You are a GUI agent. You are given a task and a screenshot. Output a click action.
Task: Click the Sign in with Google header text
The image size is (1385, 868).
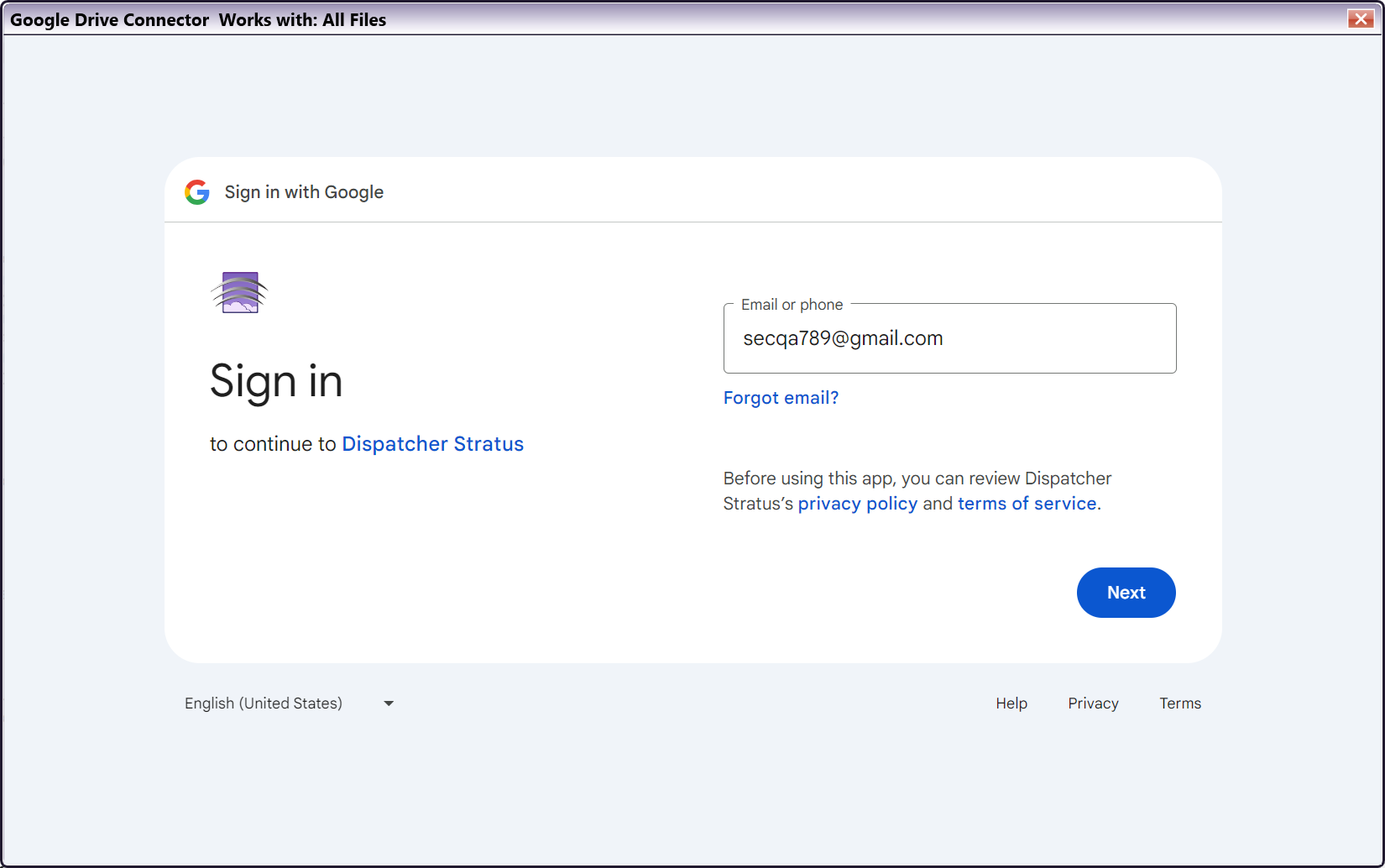pyautogui.click(x=304, y=192)
